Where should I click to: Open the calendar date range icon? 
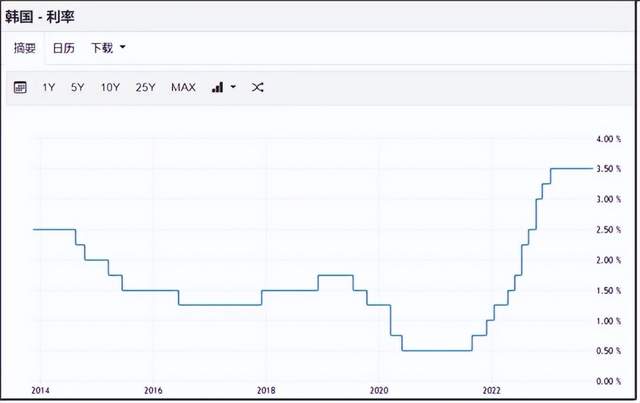(x=20, y=87)
